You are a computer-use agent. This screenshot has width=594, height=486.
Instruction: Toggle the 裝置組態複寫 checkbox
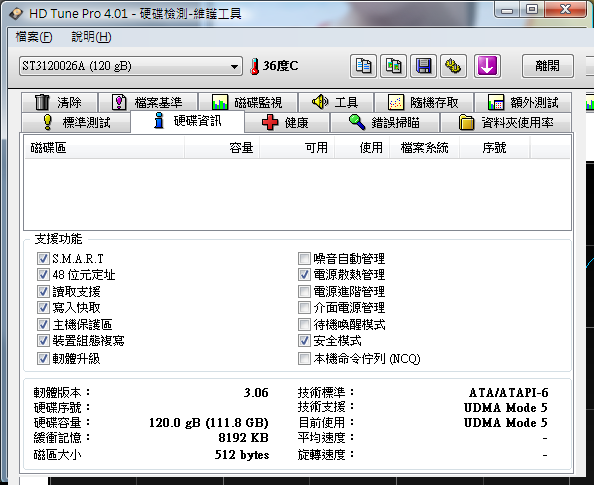tap(43, 341)
